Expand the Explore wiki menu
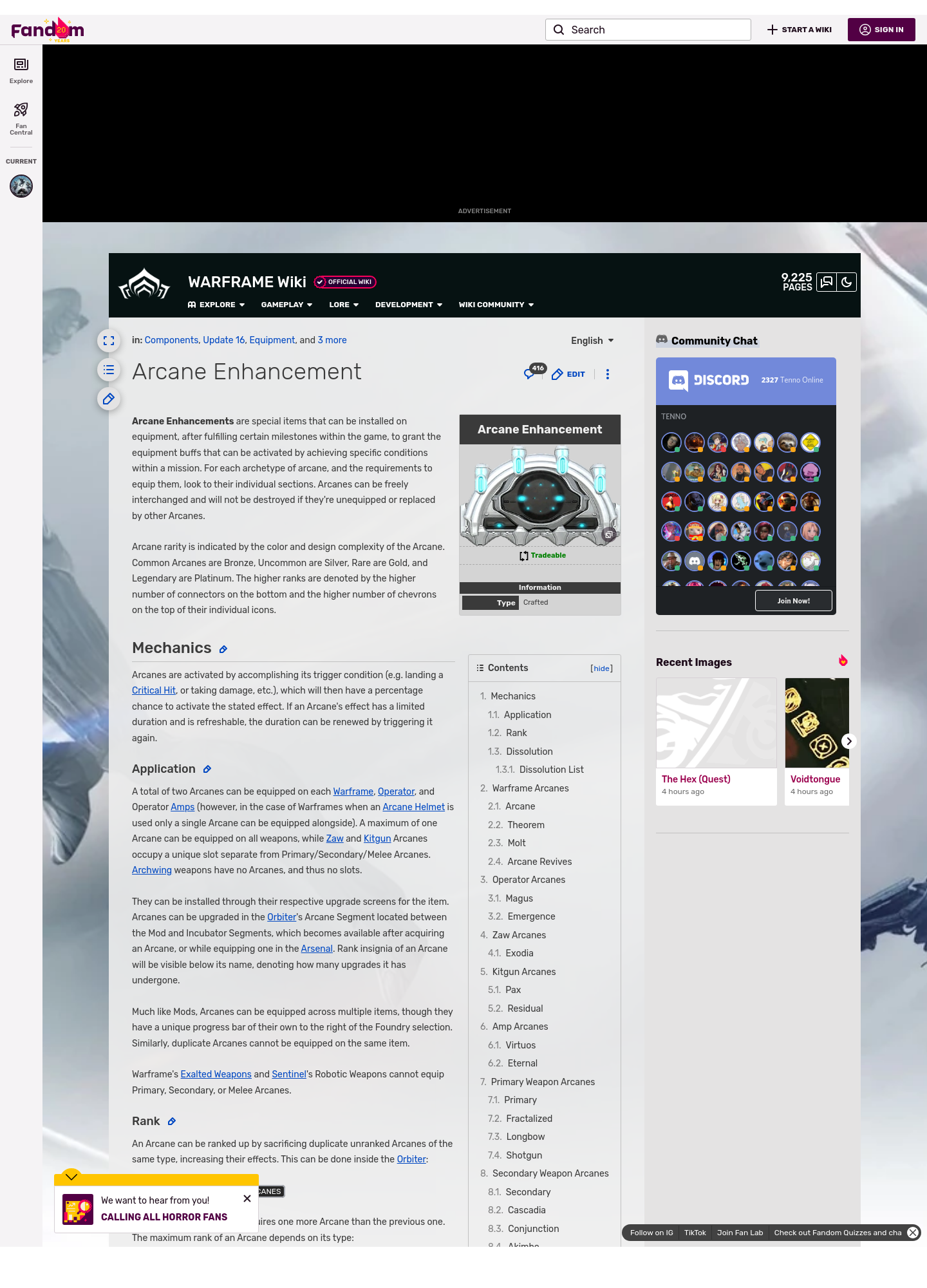 [216, 305]
